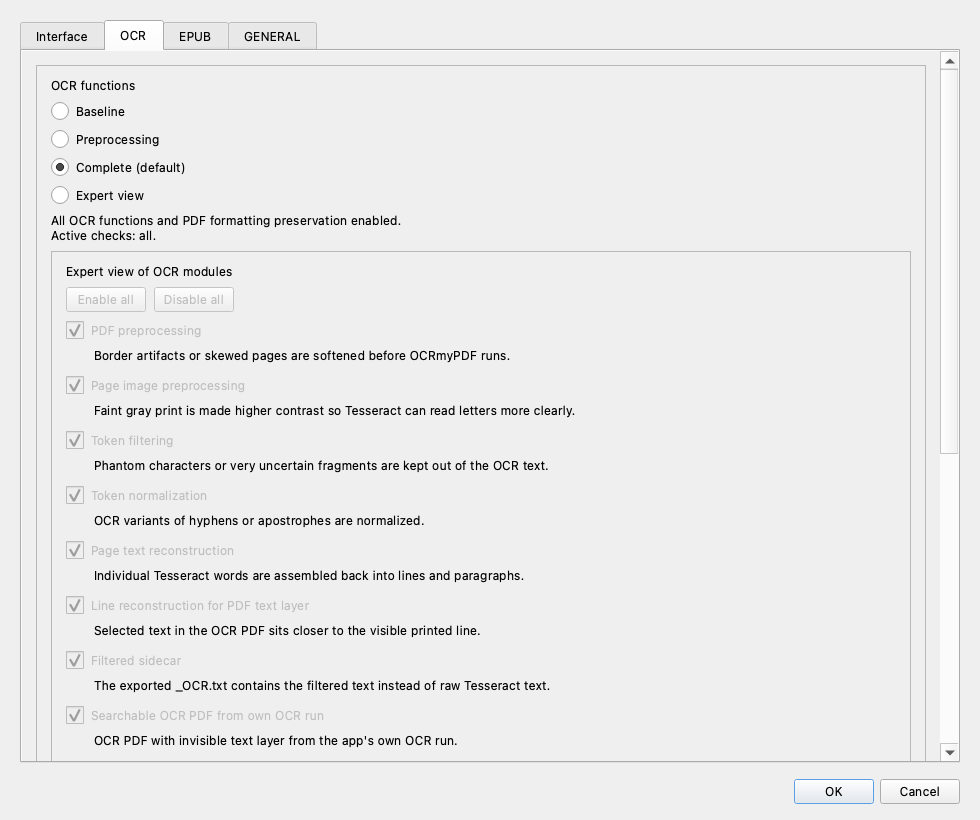Click the 'Active checks: all.' text
Viewport: 980px width, 820px height.
(x=104, y=236)
